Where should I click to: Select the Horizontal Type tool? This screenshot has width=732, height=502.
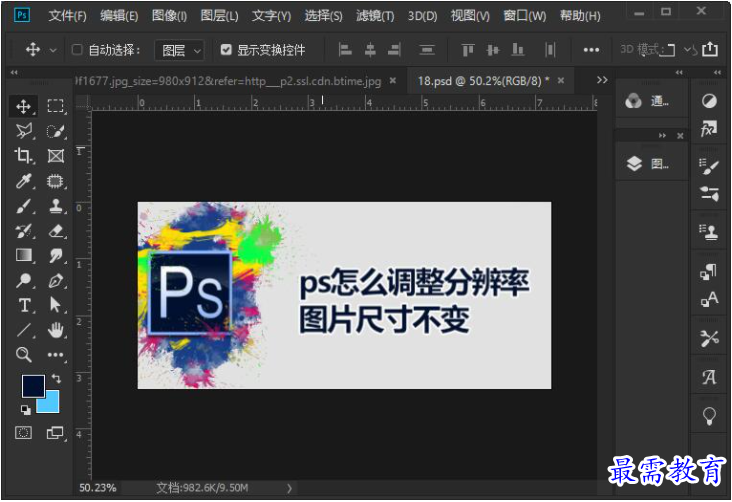[23, 305]
